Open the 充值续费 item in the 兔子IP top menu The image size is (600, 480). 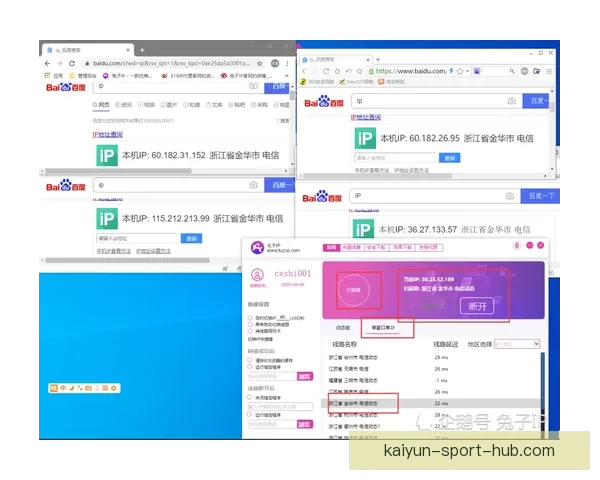tap(351, 248)
